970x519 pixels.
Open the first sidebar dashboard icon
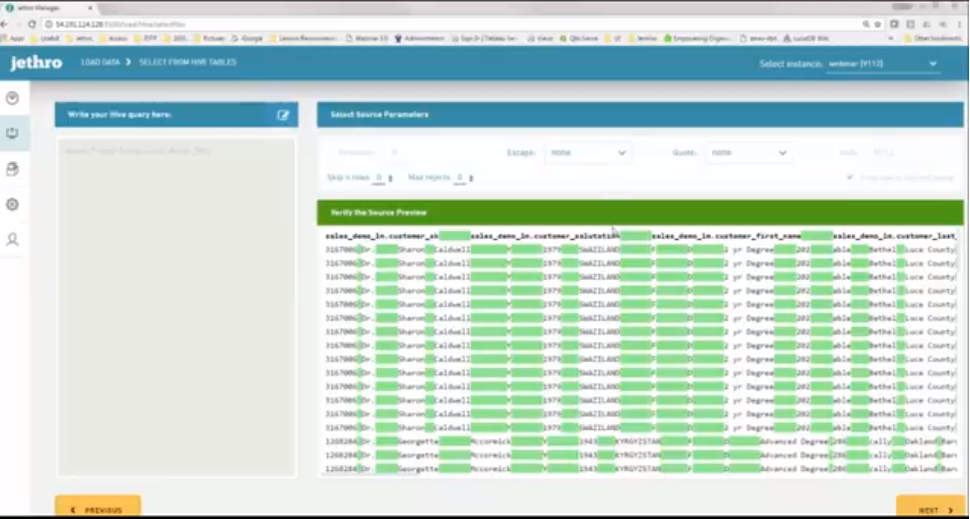pos(13,98)
